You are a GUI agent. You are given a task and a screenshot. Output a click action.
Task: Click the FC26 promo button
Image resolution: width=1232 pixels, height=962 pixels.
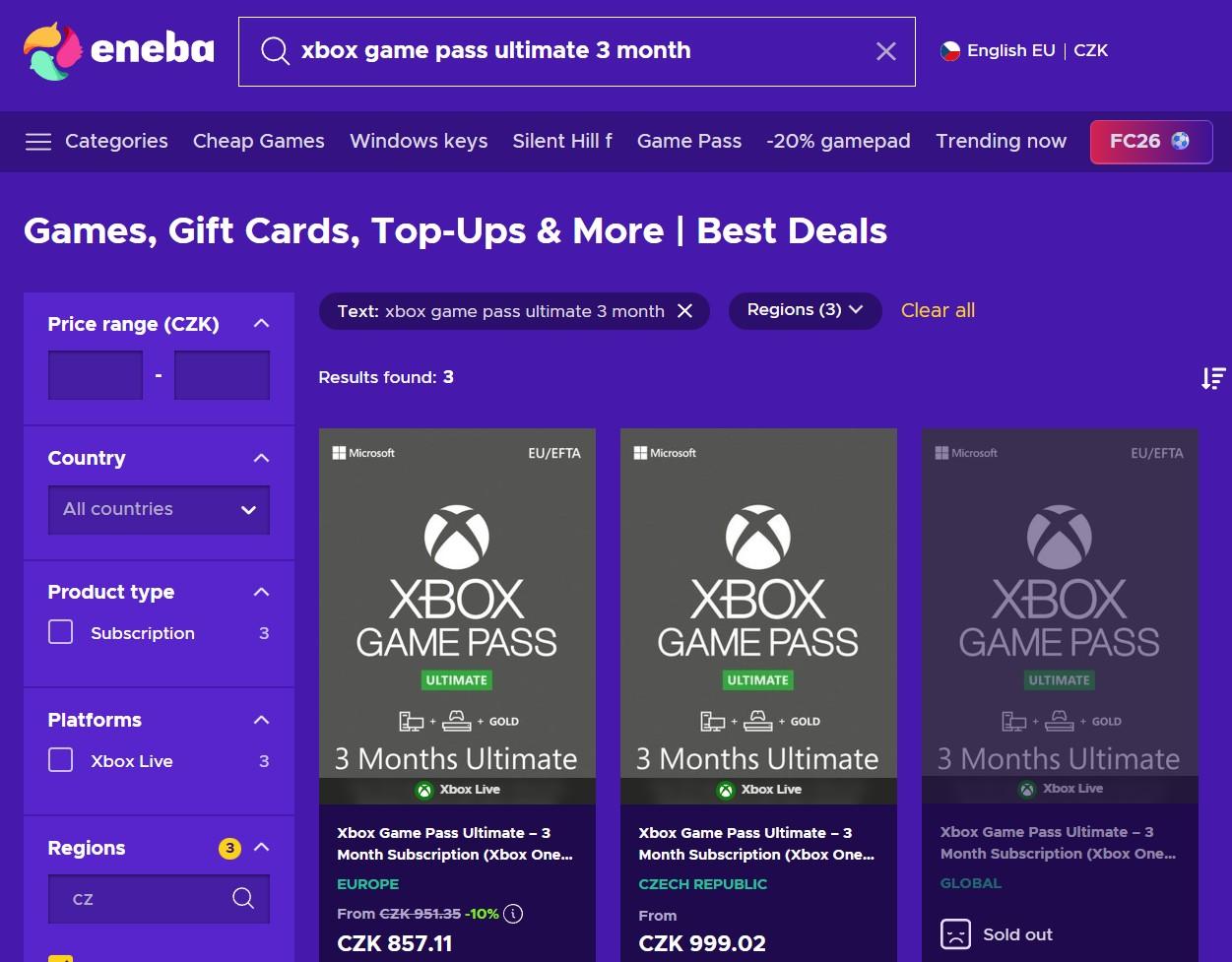click(x=1150, y=142)
